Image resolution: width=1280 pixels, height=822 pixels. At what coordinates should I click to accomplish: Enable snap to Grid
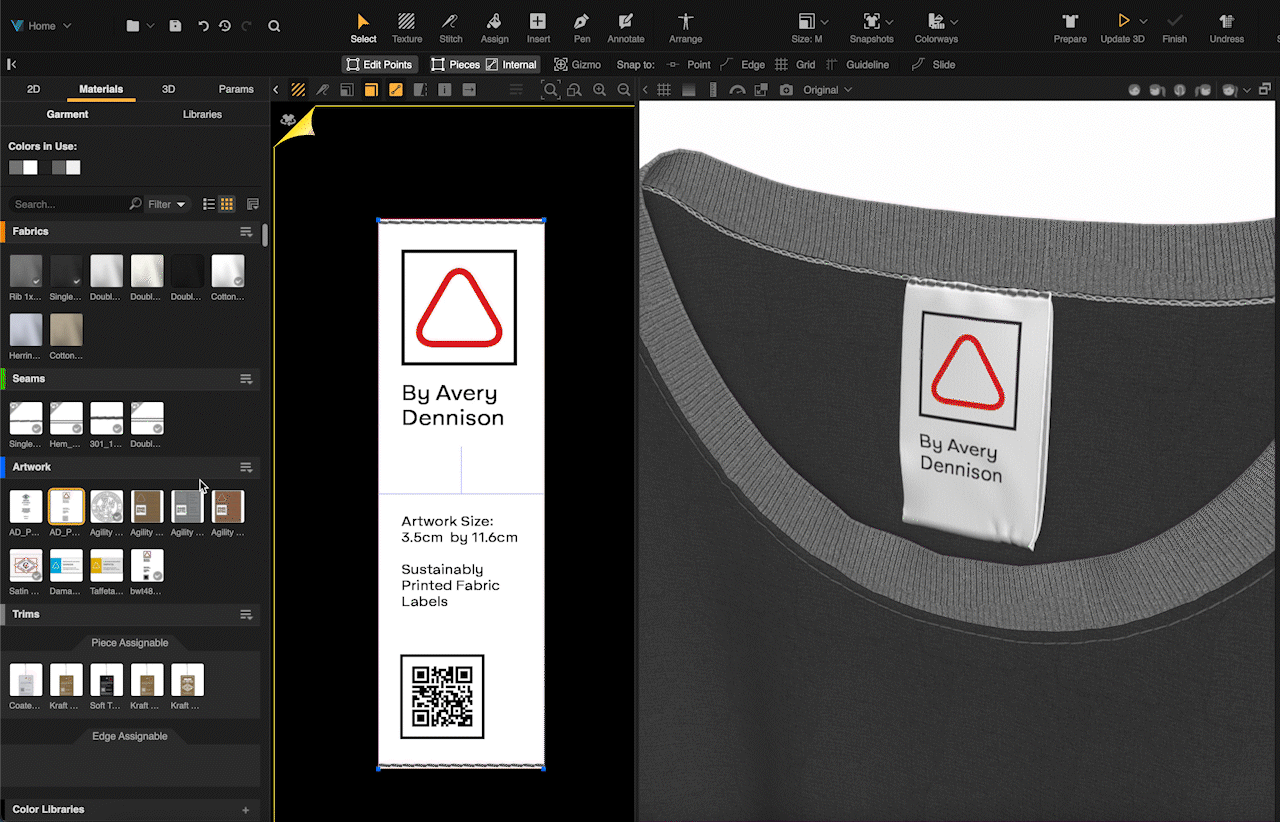(x=796, y=64)
